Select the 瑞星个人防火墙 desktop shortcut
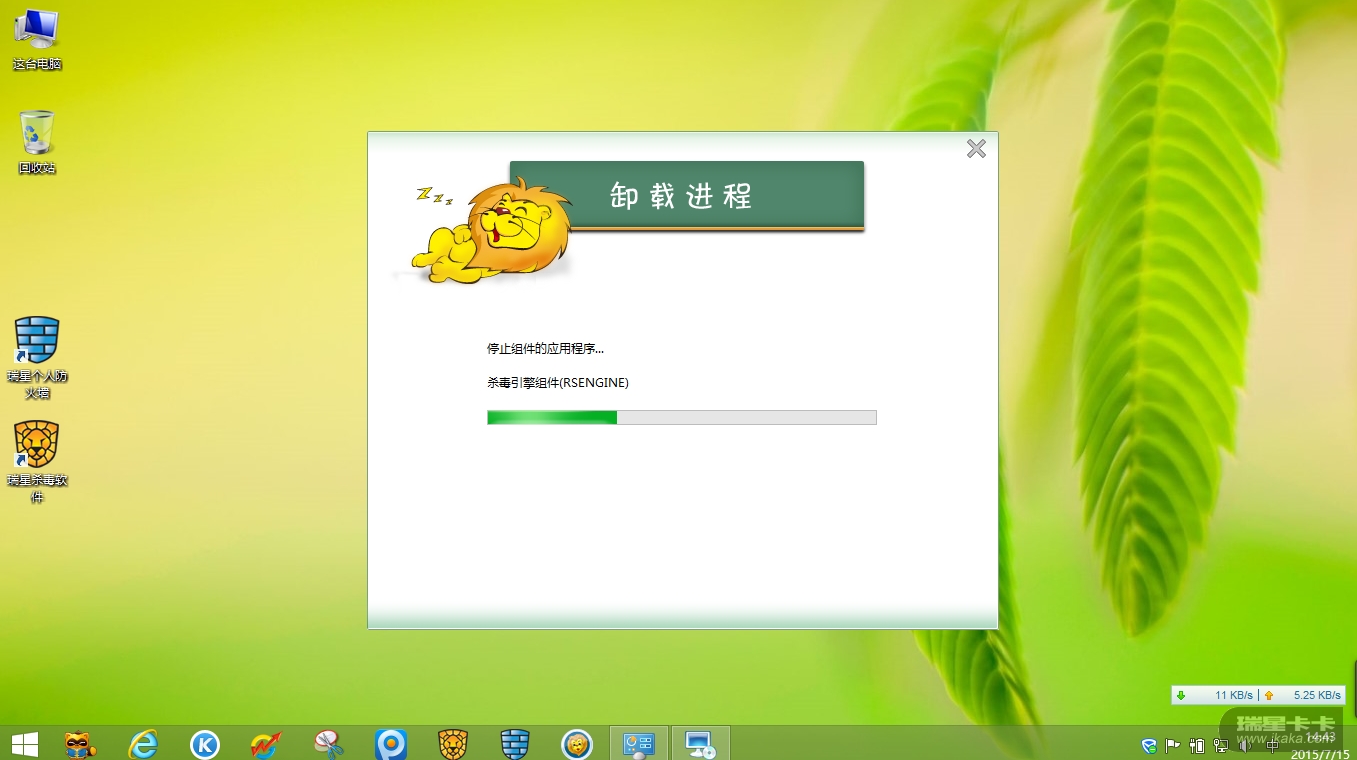The image size is (1357, 760). (37, 358)
